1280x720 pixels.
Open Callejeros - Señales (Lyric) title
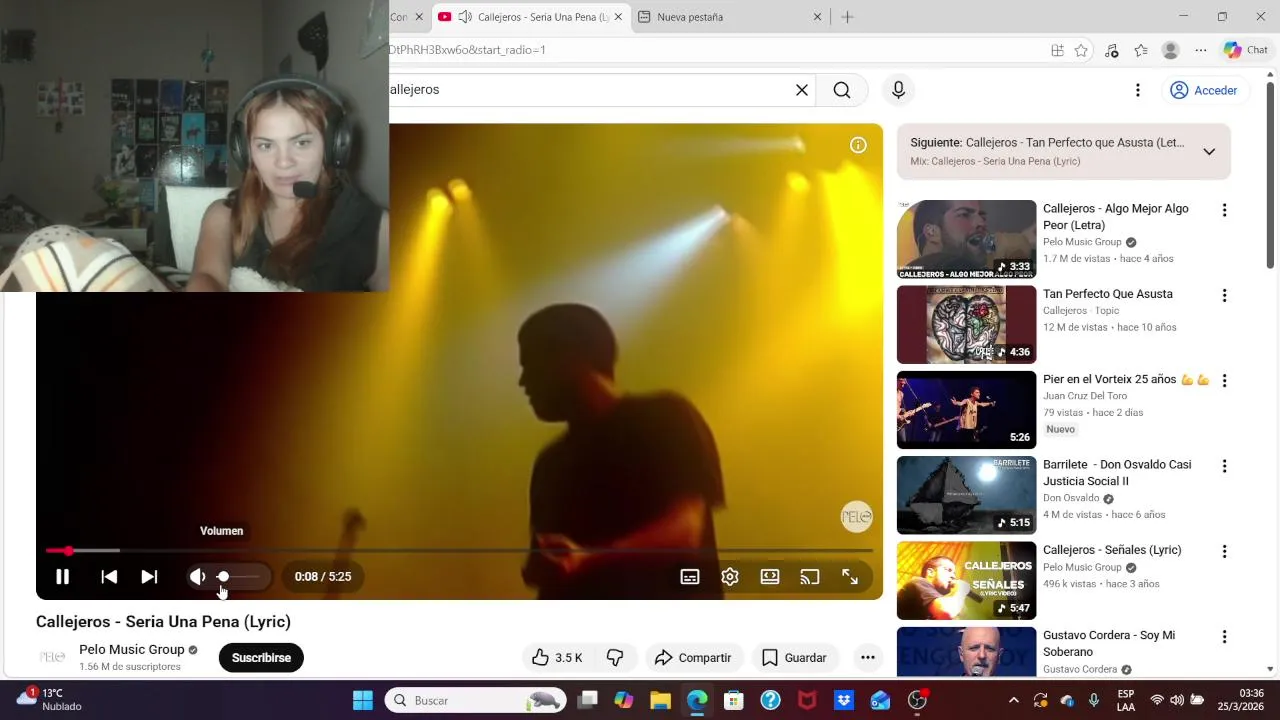click(x=1112, y=550)
